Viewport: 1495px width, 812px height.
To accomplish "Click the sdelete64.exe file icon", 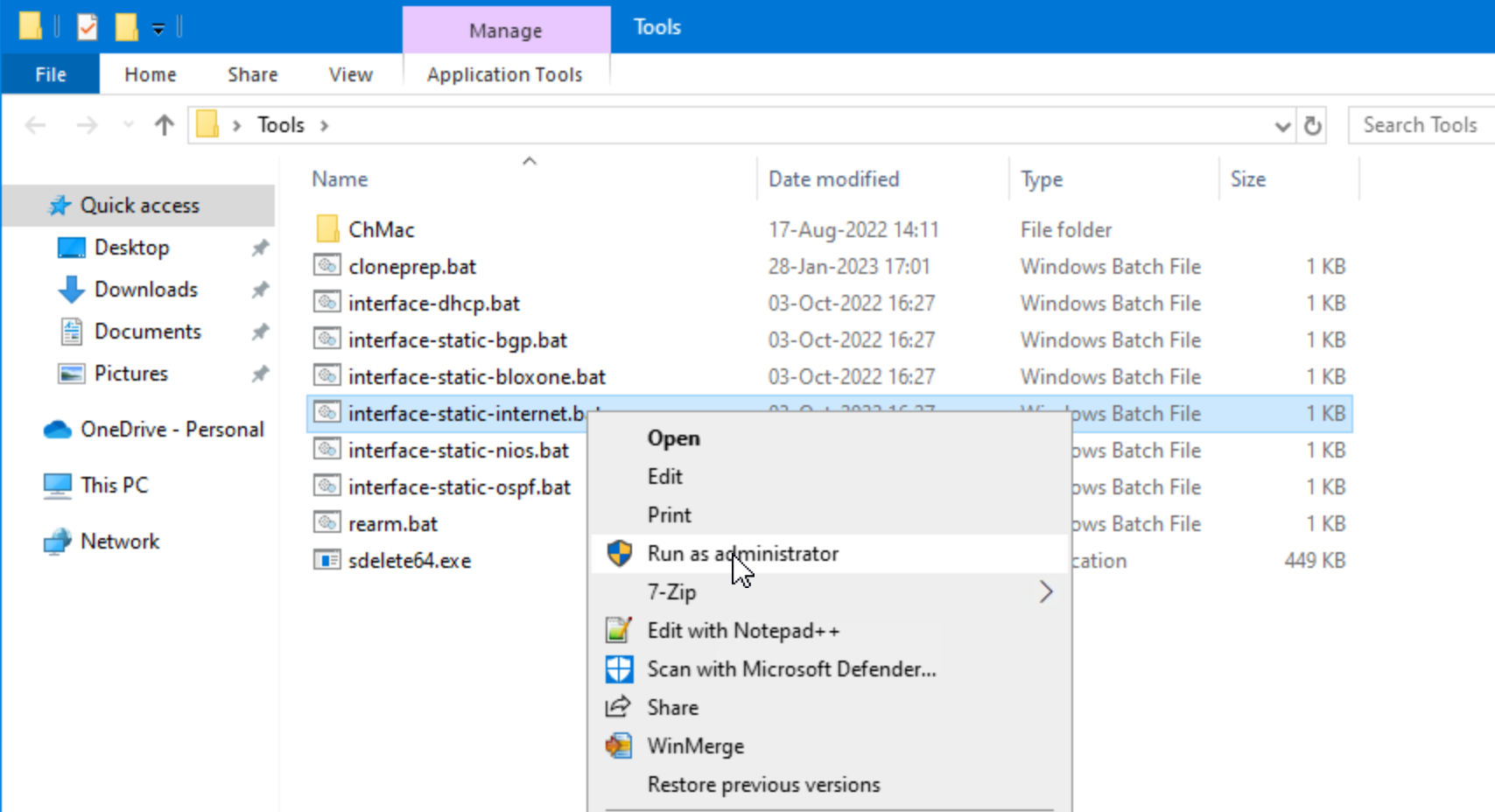I will [326, 560].
